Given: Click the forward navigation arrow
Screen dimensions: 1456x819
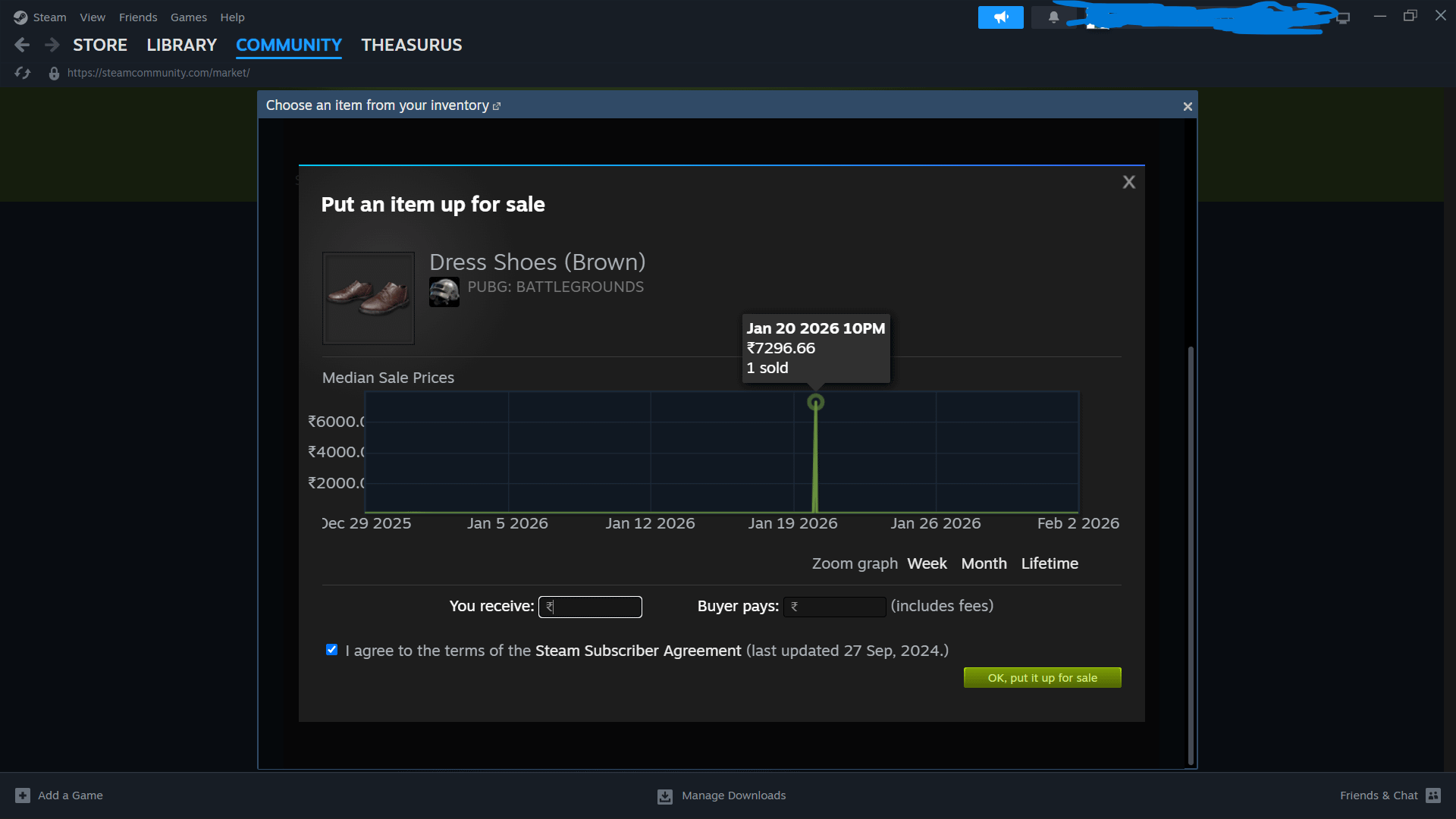Looking at the screenshot, I should click(x=52, y=45).
